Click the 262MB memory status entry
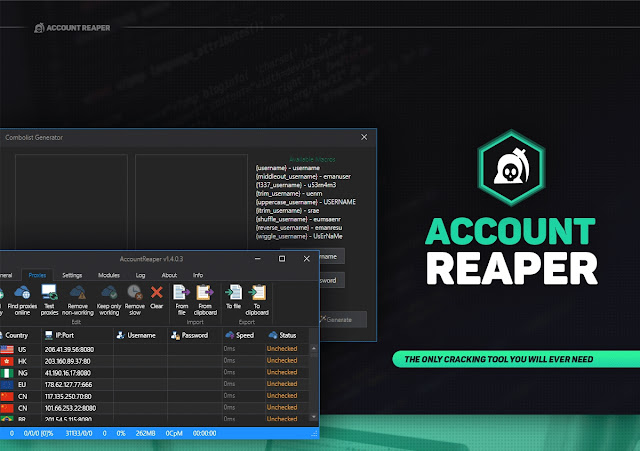This screenshot has width=640, height=451. click(x=145, y=433)
